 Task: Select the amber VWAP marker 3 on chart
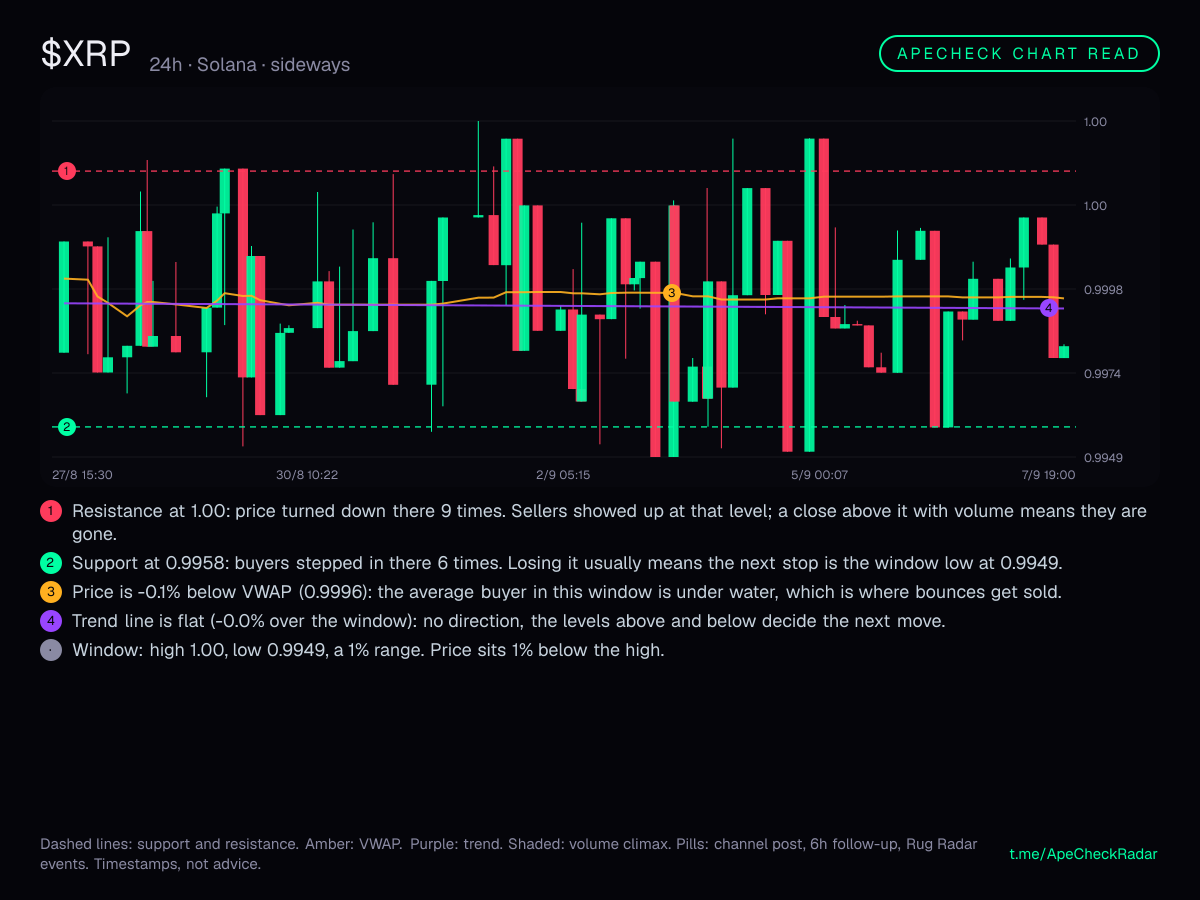671,293
